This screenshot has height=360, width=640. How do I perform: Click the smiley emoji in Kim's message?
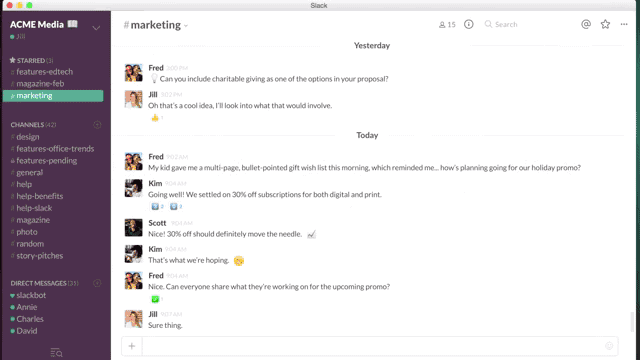click(x=239, y=260)
